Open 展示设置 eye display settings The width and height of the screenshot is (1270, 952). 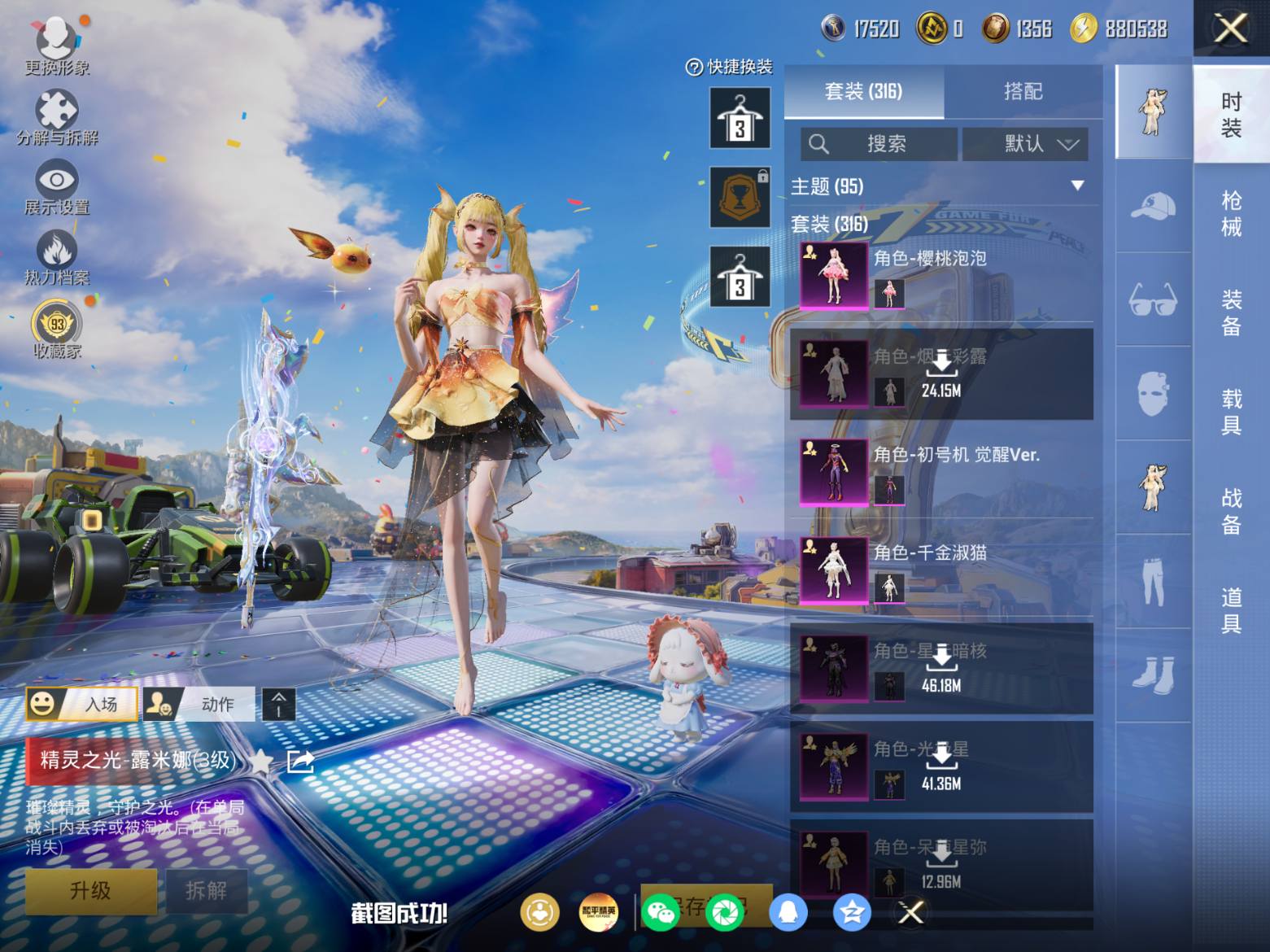click(x=57, y=188)
